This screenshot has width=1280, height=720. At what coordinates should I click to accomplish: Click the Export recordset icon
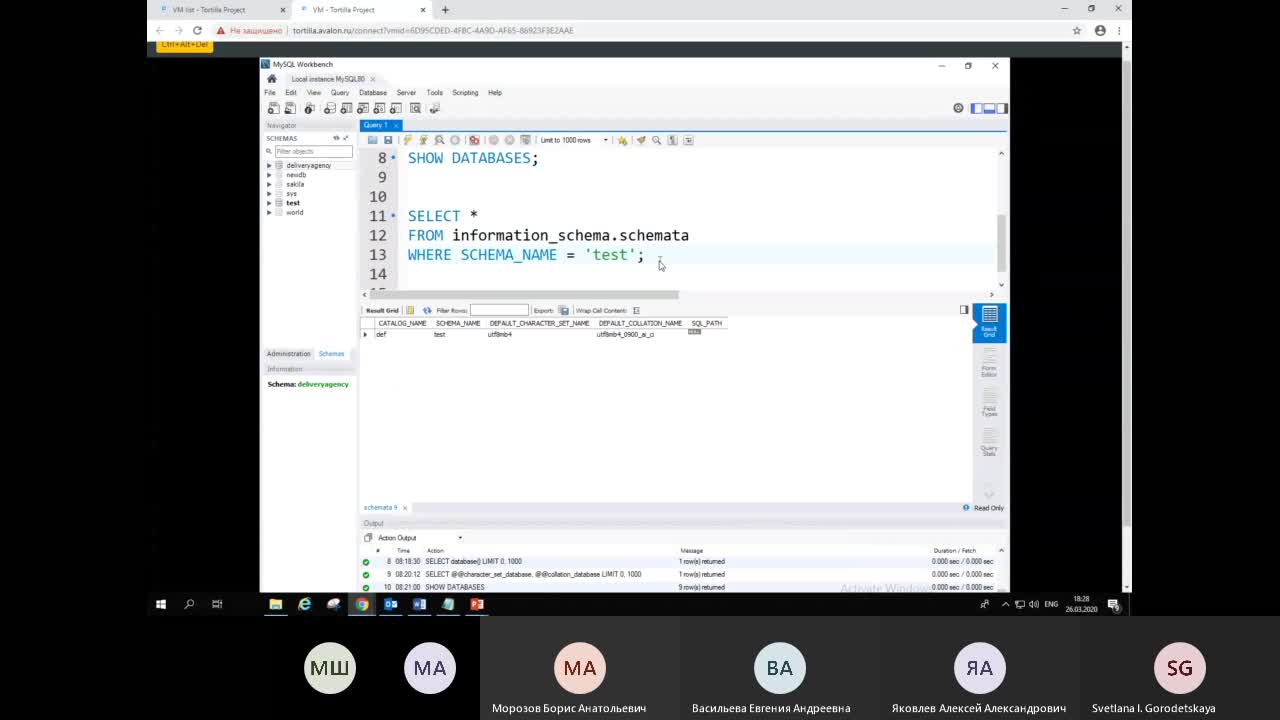pyautogui.click(x=563, y=310)
